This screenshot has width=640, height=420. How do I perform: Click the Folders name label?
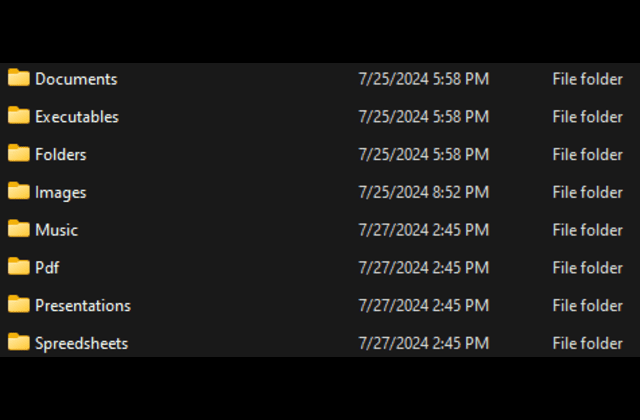[61, 155]
